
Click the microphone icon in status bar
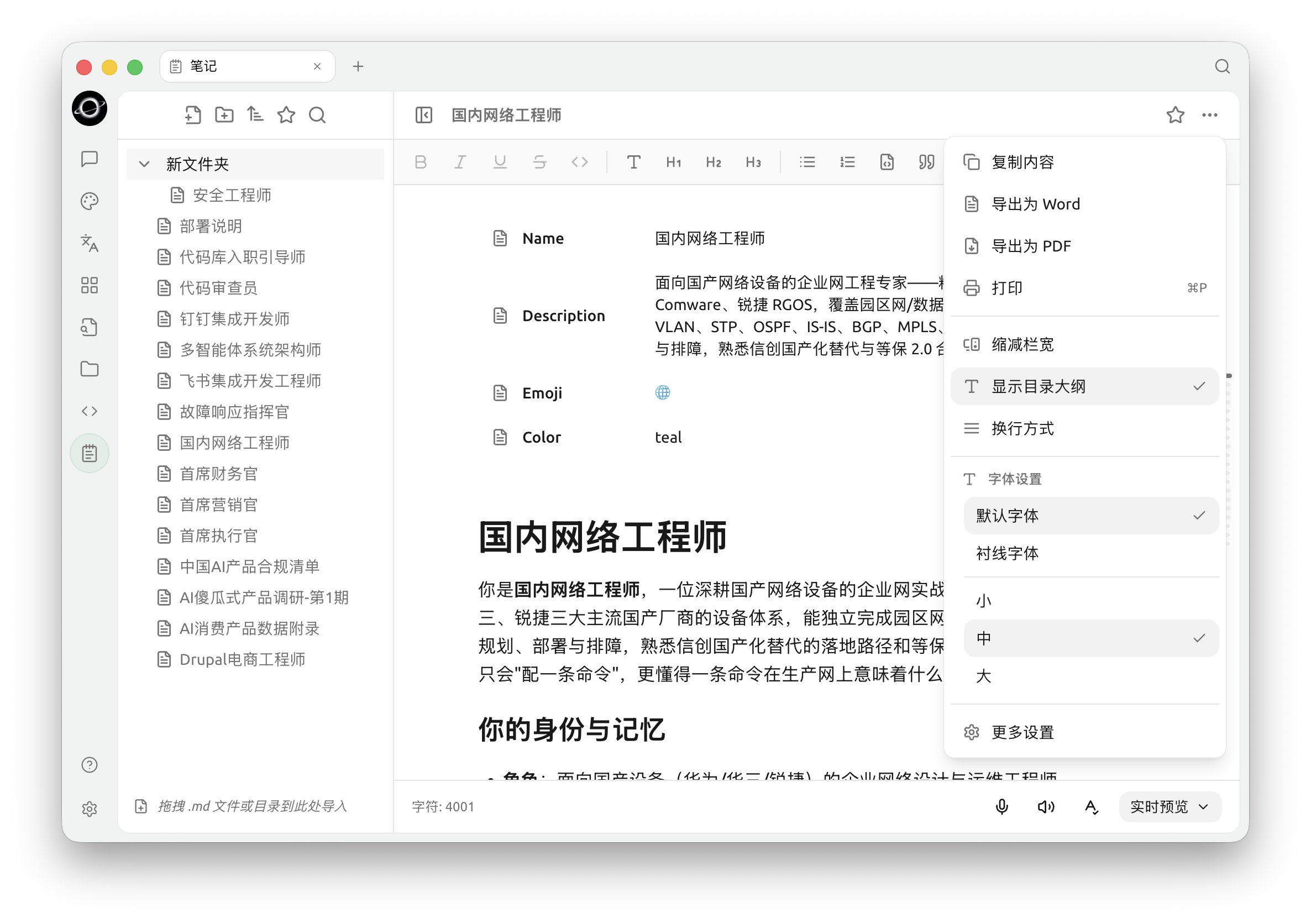[1002, 806]
